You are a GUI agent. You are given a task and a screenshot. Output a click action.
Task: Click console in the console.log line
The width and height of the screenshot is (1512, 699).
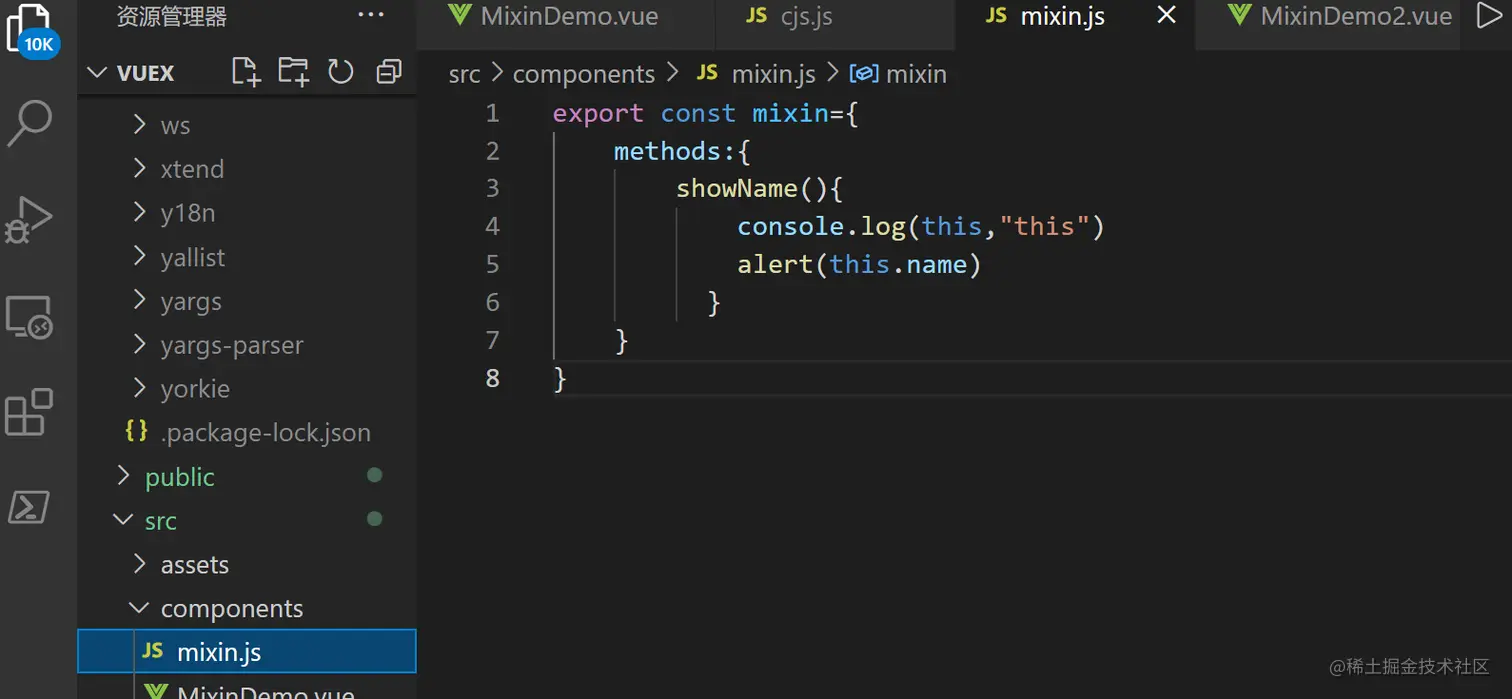[x=791, y=227]
